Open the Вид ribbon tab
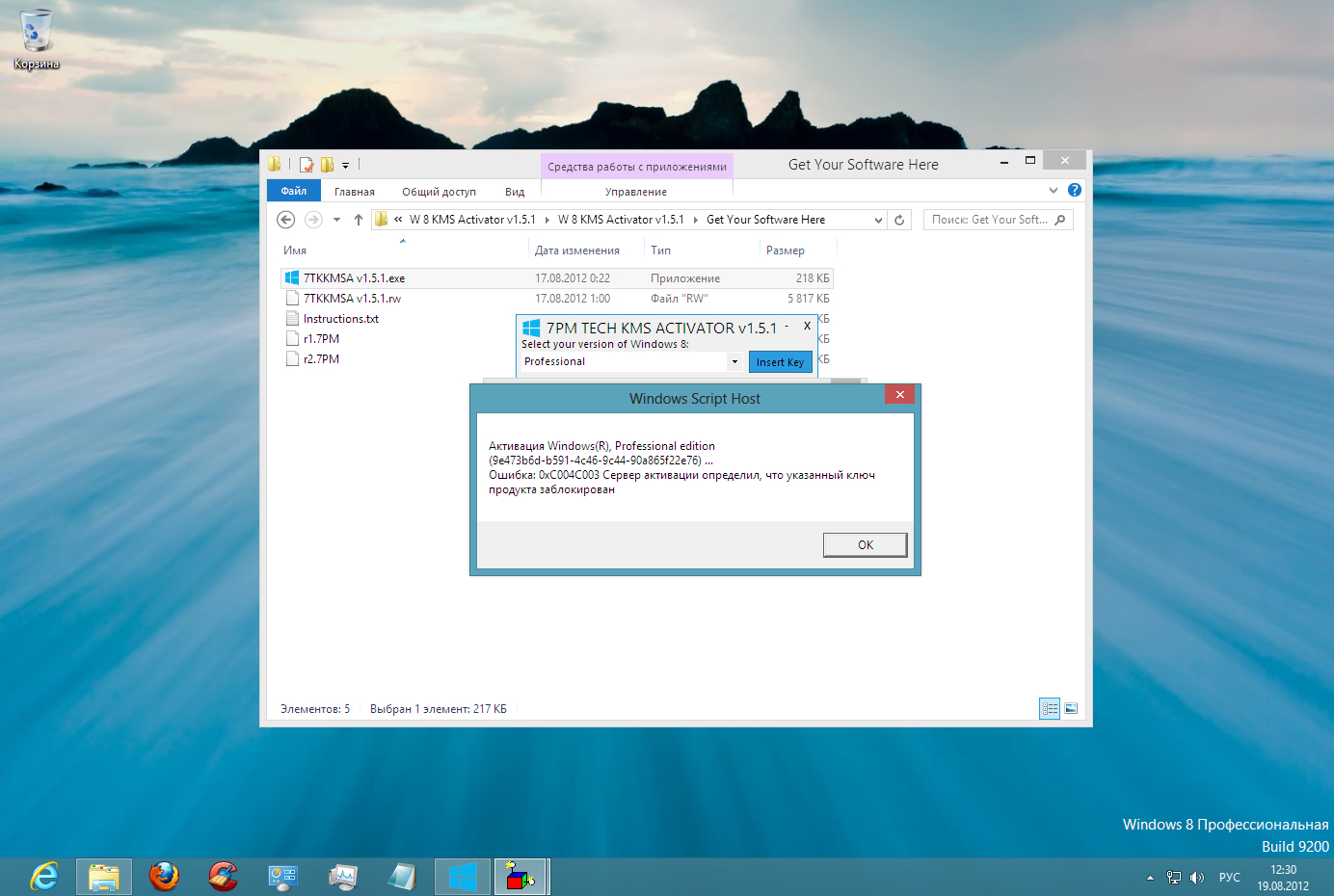1334x896 pixels. point(515,192)
